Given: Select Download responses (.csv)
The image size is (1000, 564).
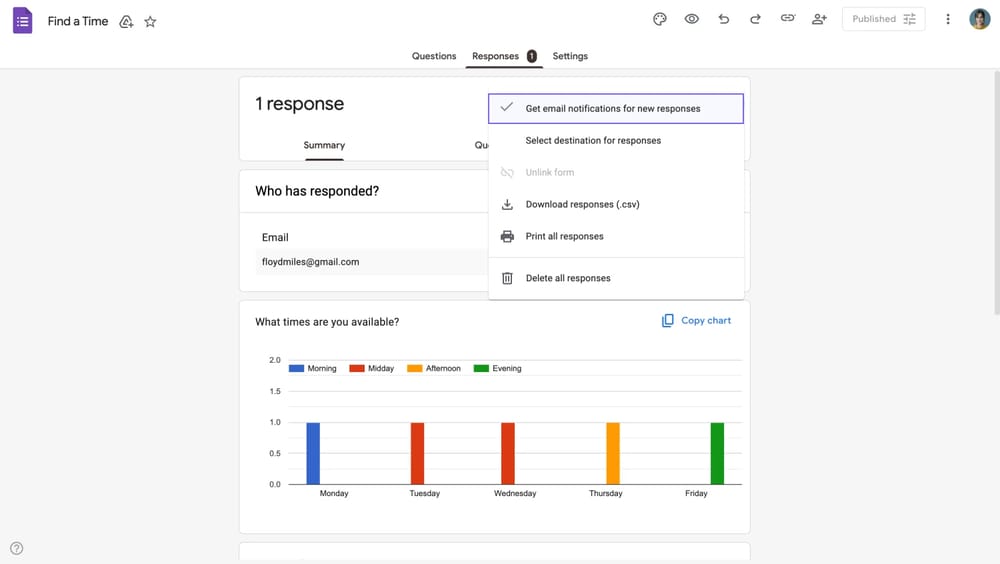Looking at the screenshot, I should (x=582, y=205).
